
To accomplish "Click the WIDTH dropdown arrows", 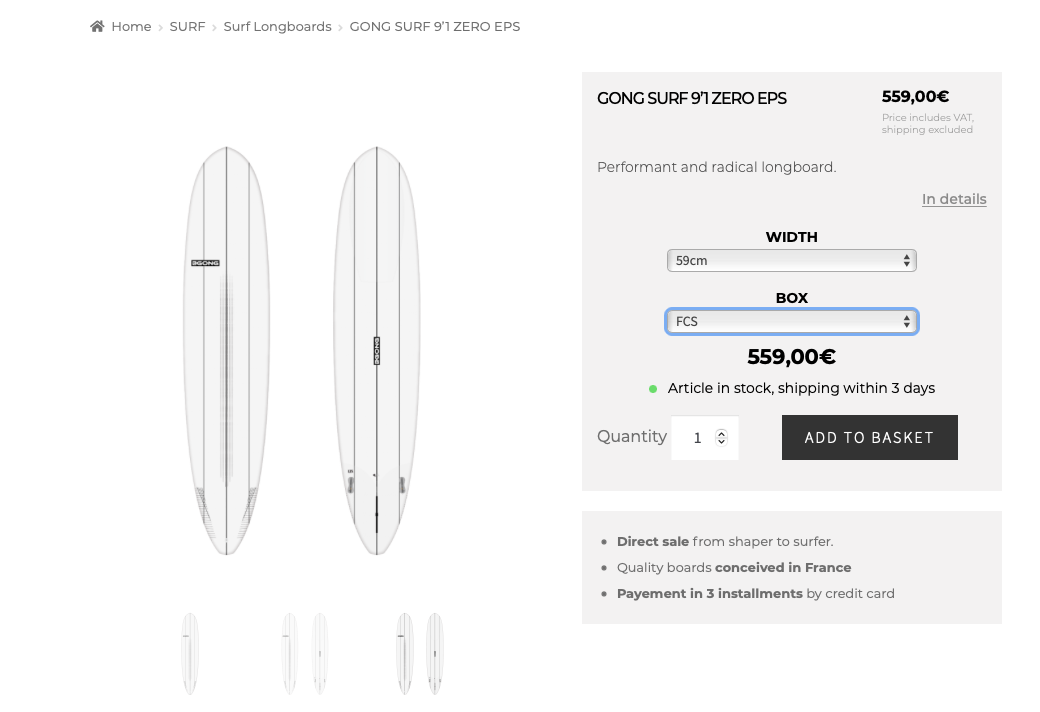I will 906,261.
